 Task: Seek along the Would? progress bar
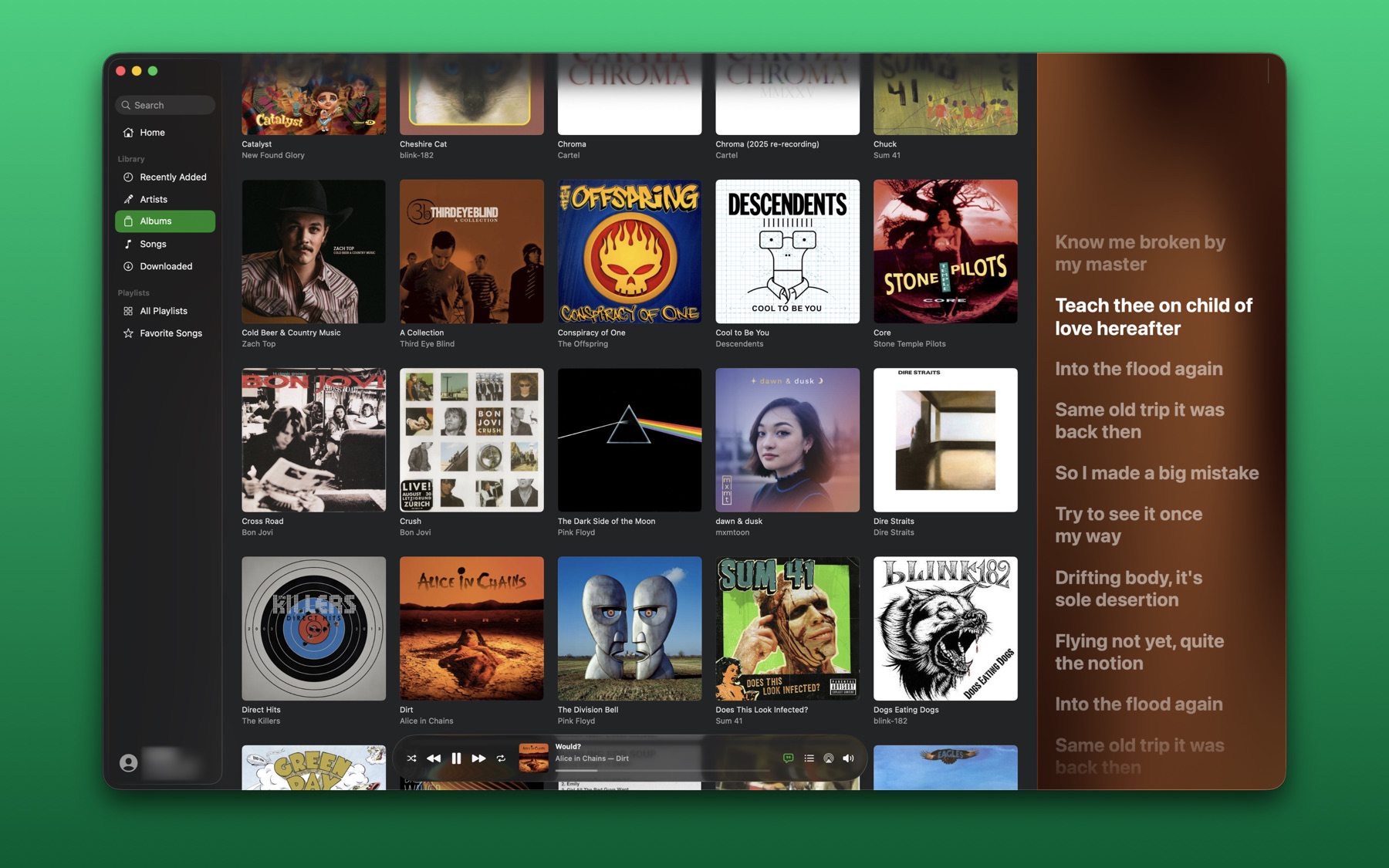point(662,770)
